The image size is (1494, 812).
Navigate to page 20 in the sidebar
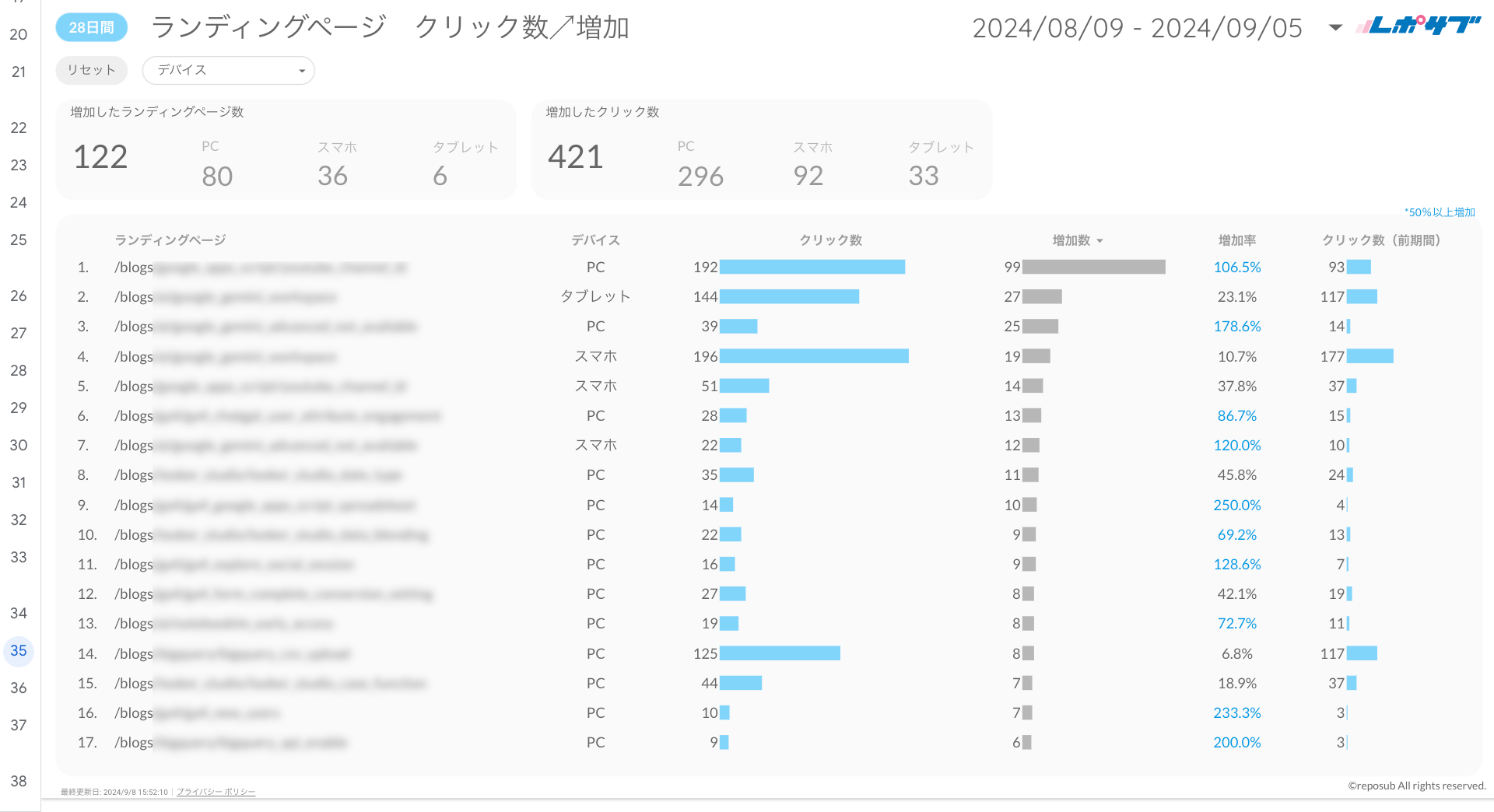coord(18,34)
